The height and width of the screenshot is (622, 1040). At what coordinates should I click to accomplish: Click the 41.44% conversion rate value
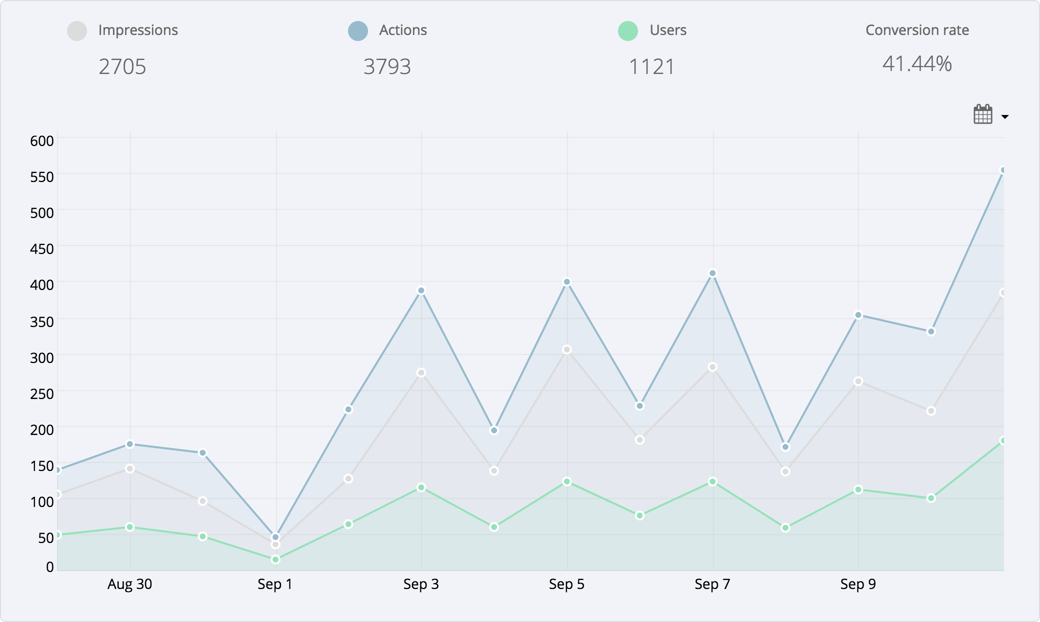pyautogui.click(x=917, y=64)
